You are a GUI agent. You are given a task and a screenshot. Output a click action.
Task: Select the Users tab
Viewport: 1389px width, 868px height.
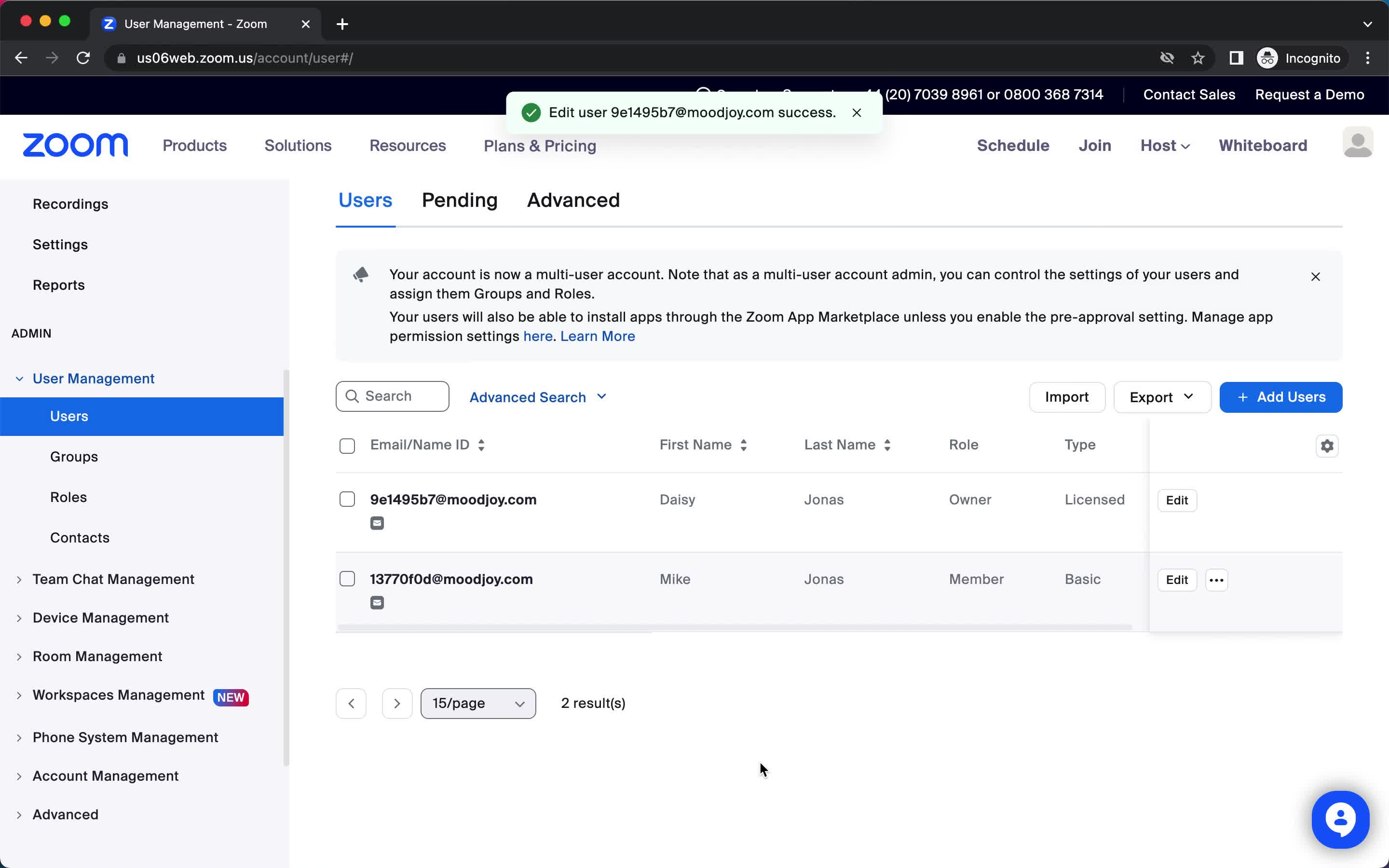tap(366, 200)
